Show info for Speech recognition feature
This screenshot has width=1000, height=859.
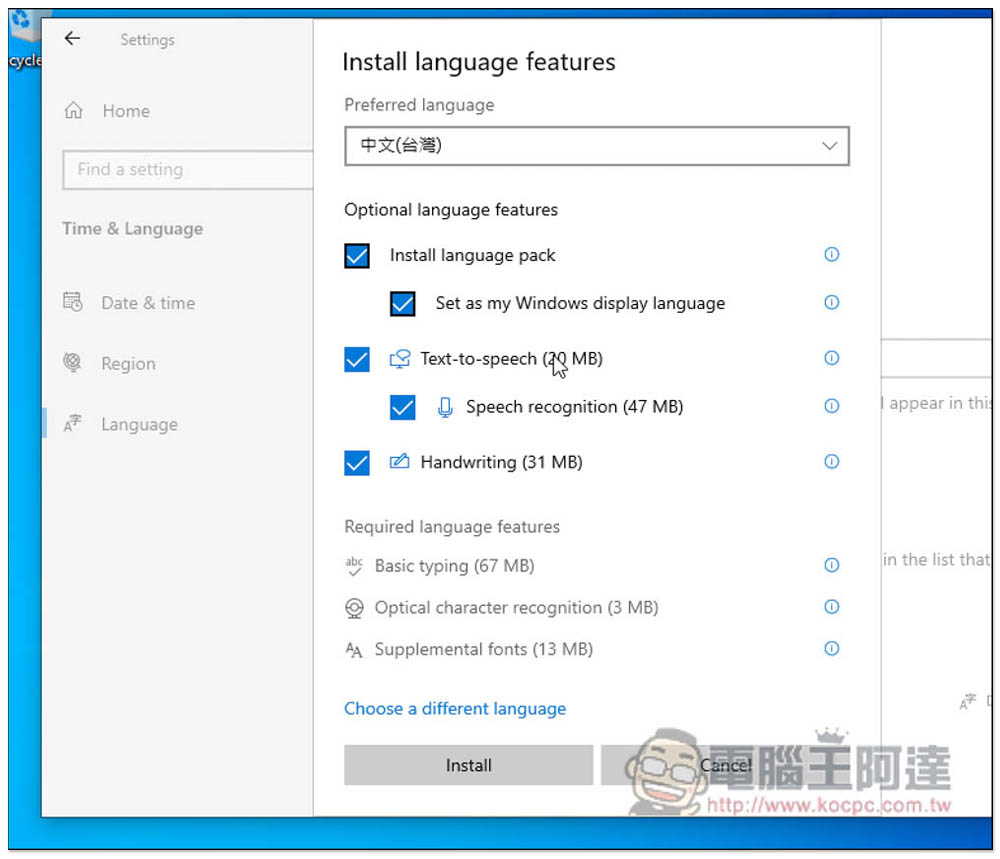tap(831, 406)
